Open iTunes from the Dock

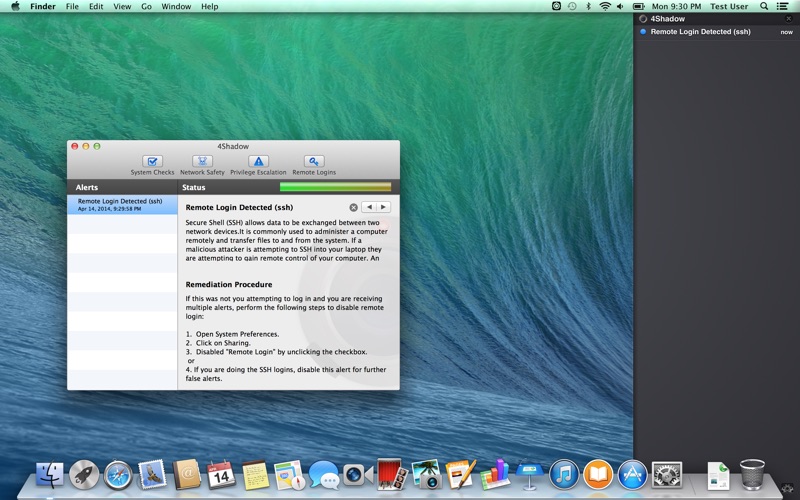[x=564, y=474]
